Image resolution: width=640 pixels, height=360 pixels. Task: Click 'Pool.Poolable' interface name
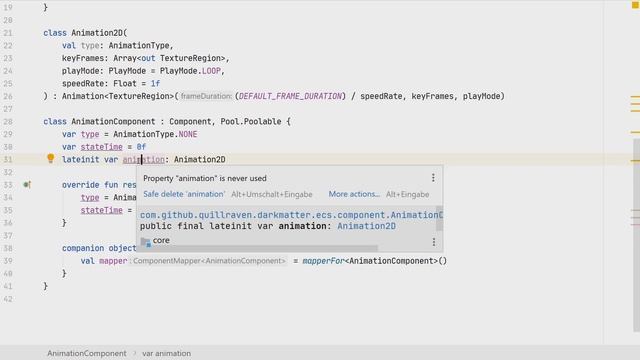pos(251,122)
